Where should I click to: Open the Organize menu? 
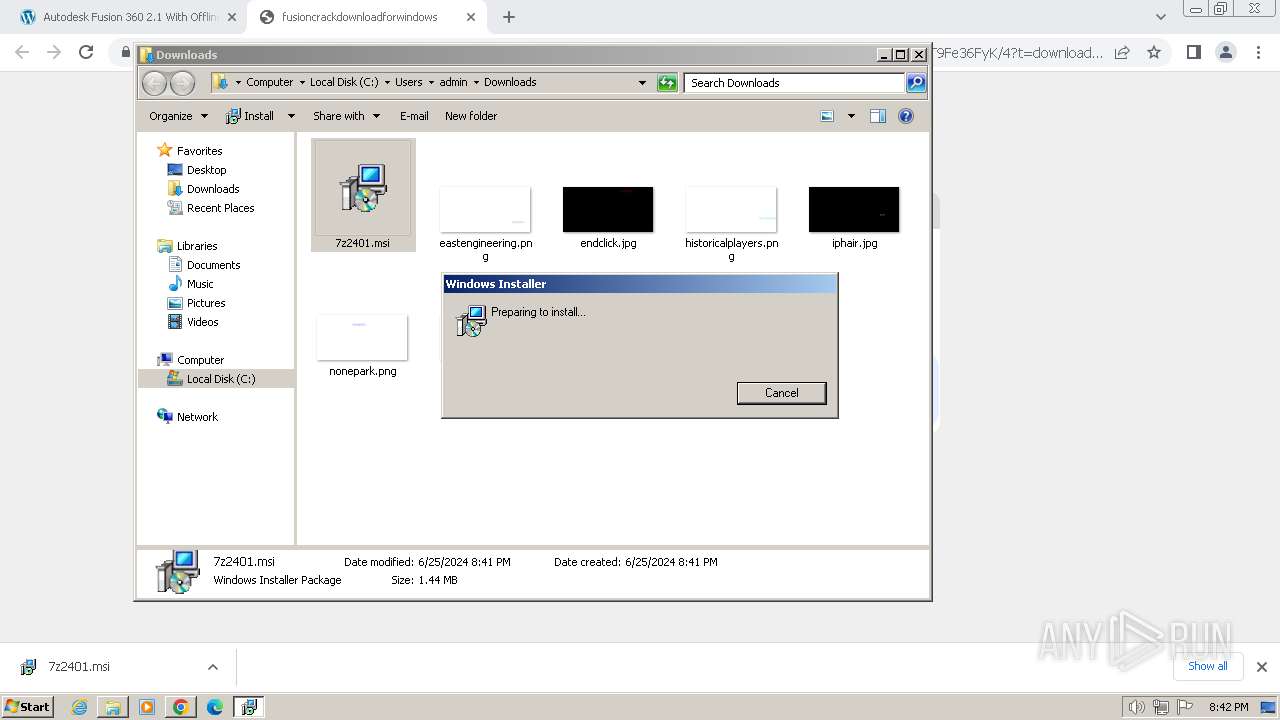[178, 116]
